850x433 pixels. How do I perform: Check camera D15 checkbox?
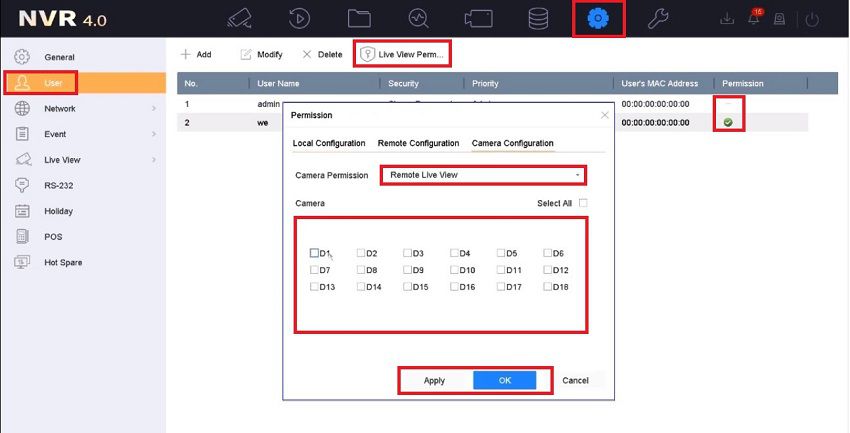pyautogui.click(x=408, y=287)
